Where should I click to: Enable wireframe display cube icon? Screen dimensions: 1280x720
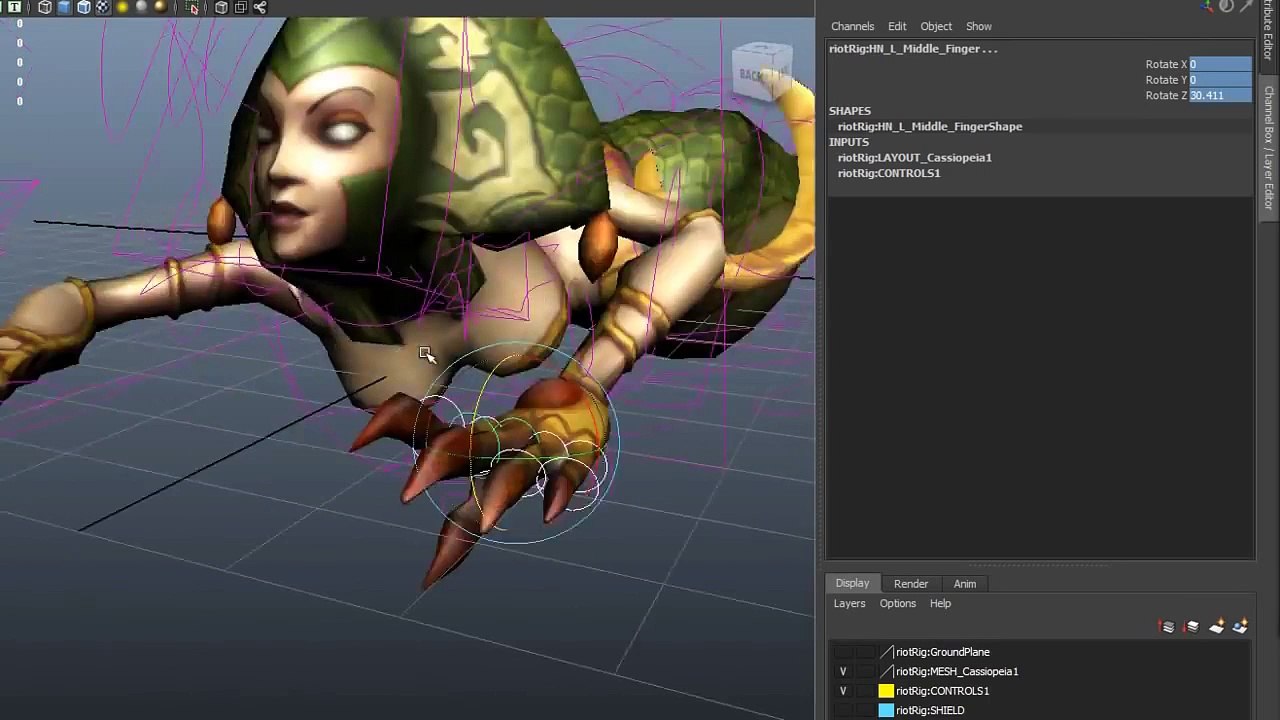tap(45, 7)
